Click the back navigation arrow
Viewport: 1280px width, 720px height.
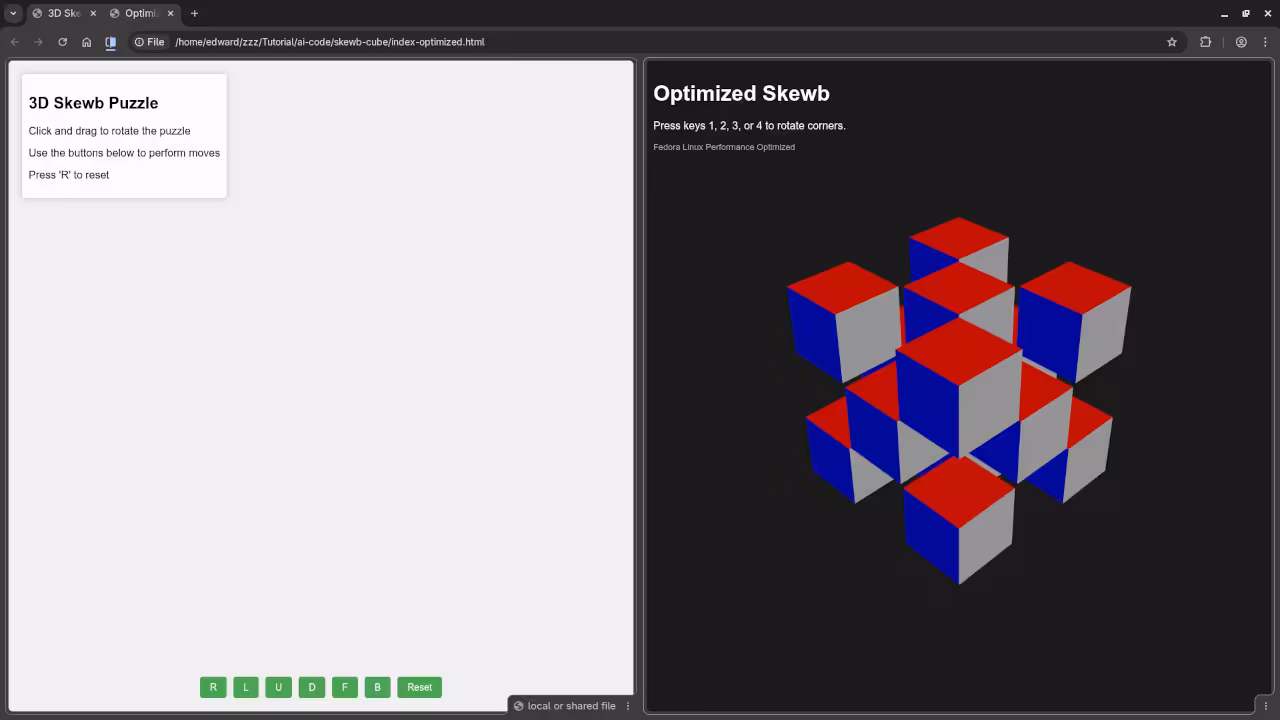pyautogui.click(x=14, y=42)
